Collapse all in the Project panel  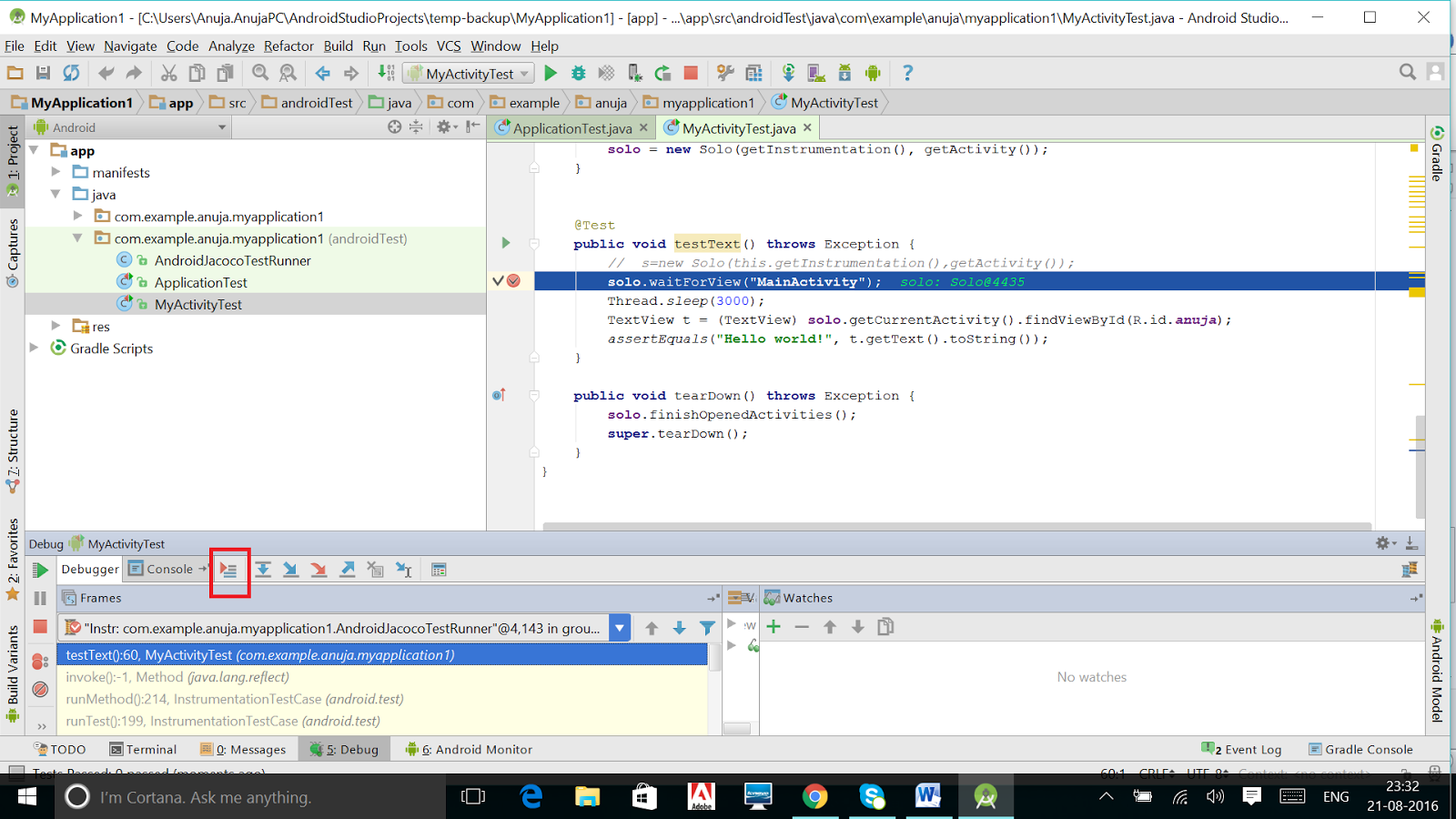click(x=416, y=127)
